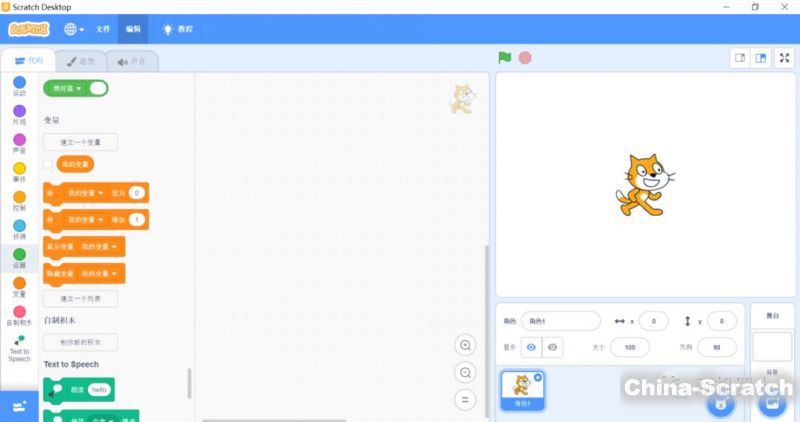The width and height of the screenshot is (800, 422).
Task: Show the sprite using eye icon
Action: (531, 347)
